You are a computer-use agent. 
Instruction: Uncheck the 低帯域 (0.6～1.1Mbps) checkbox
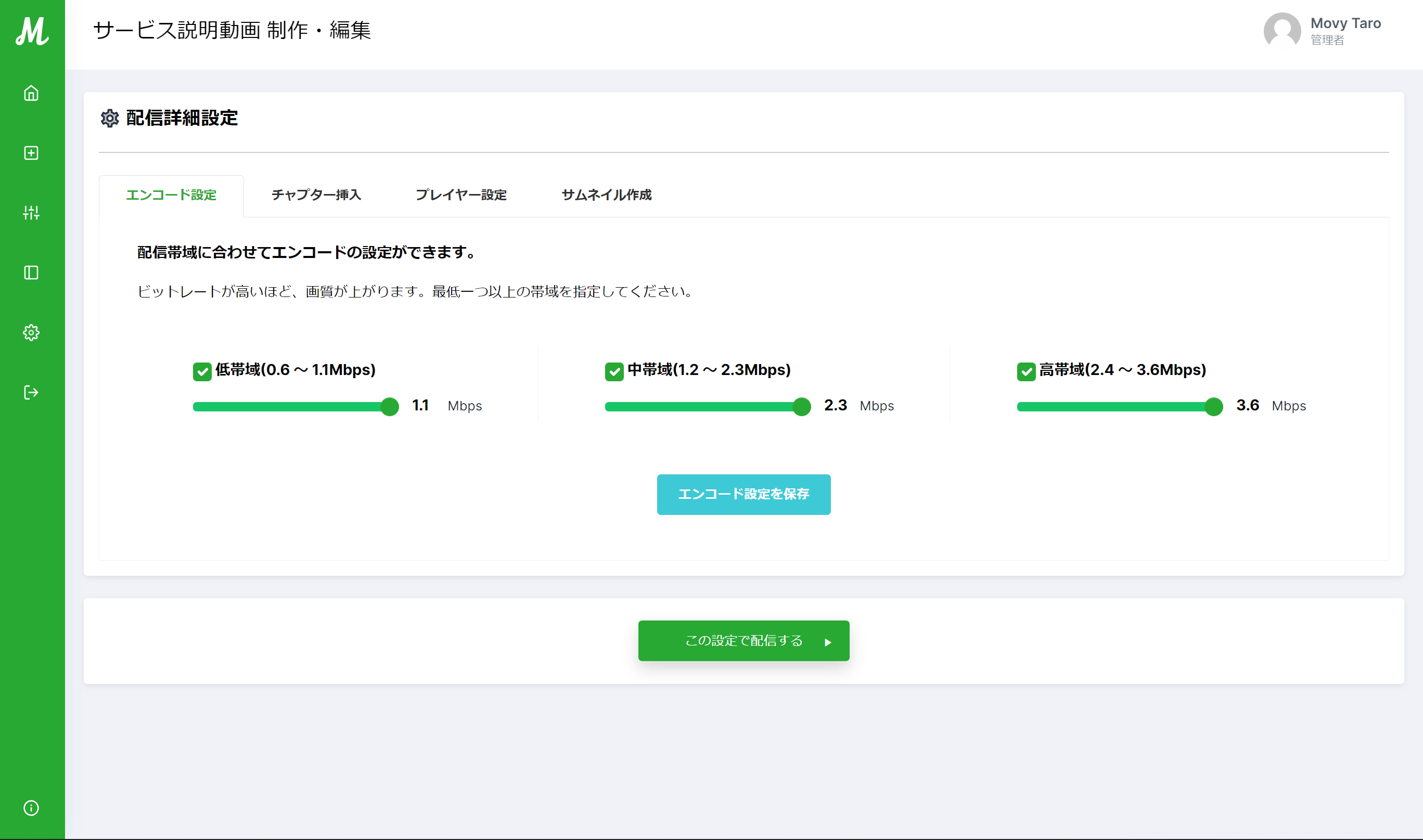(x=202, y=371)
